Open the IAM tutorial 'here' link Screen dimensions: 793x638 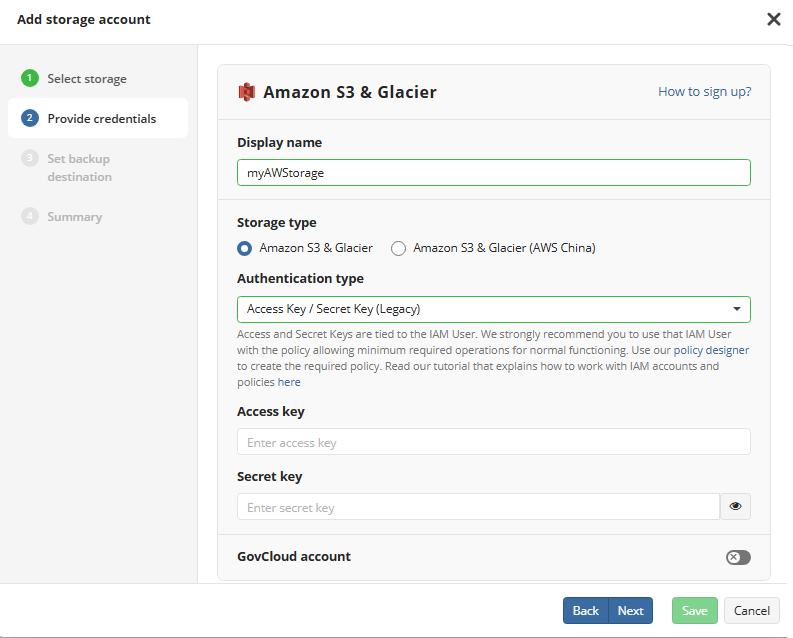point(289,382)
